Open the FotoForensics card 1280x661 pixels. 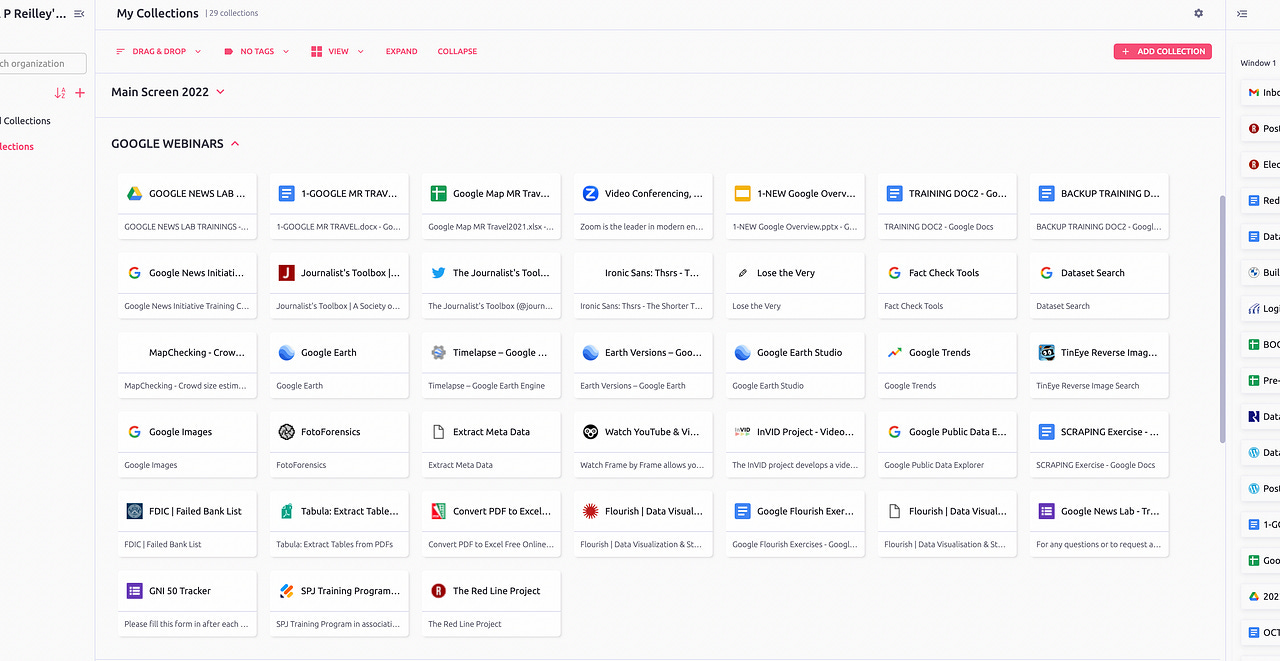[x=339, y=444]
